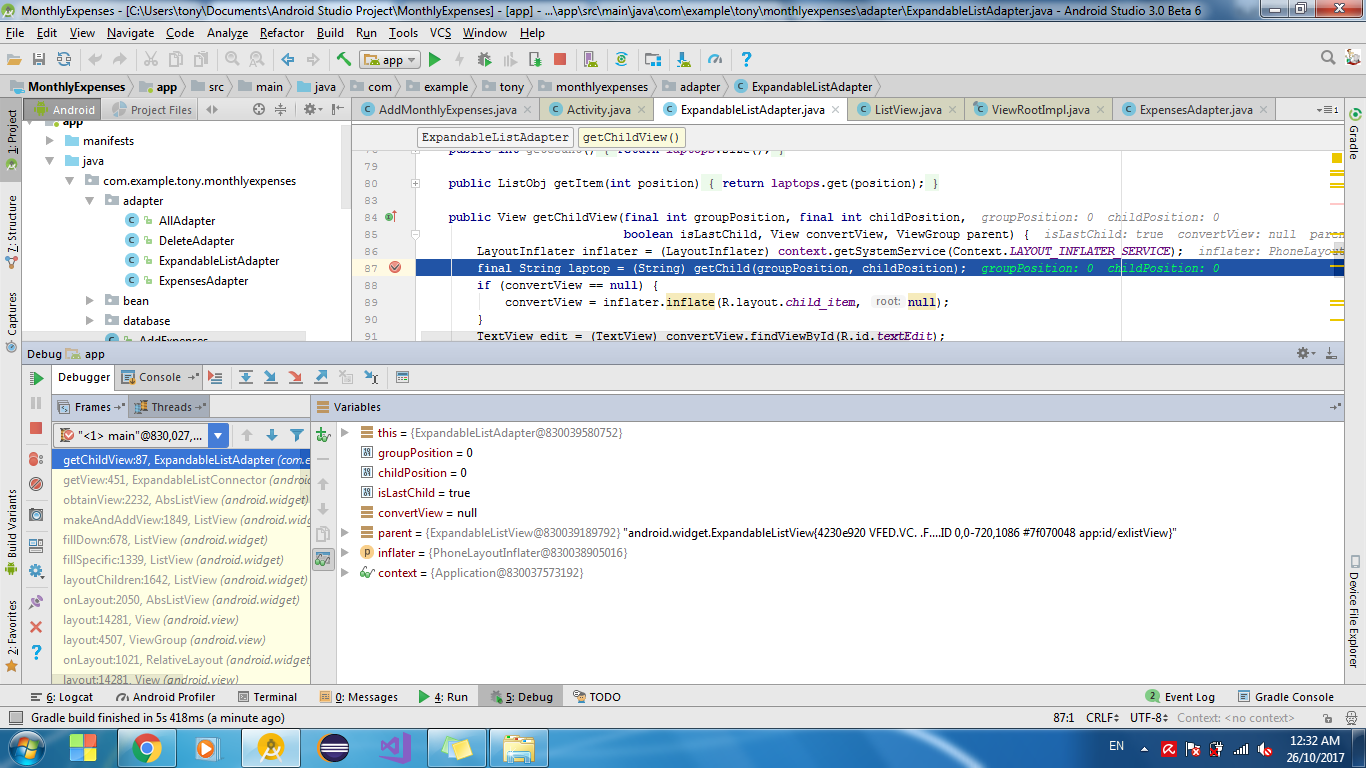The width and height of the screenshot is (1366, 768).
Task: Collapse the java folder node
Action: (x=49, y=161)
